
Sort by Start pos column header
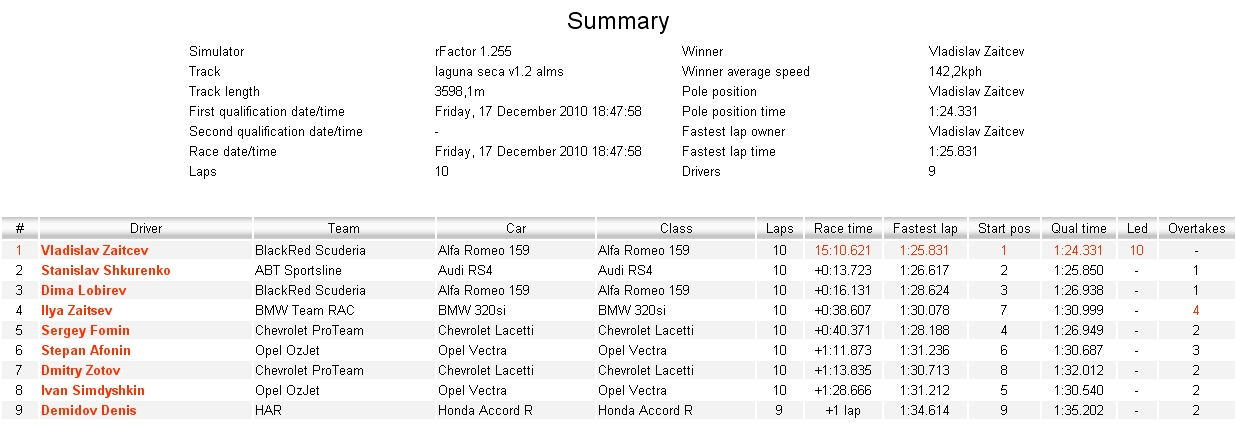(1004, 228)
